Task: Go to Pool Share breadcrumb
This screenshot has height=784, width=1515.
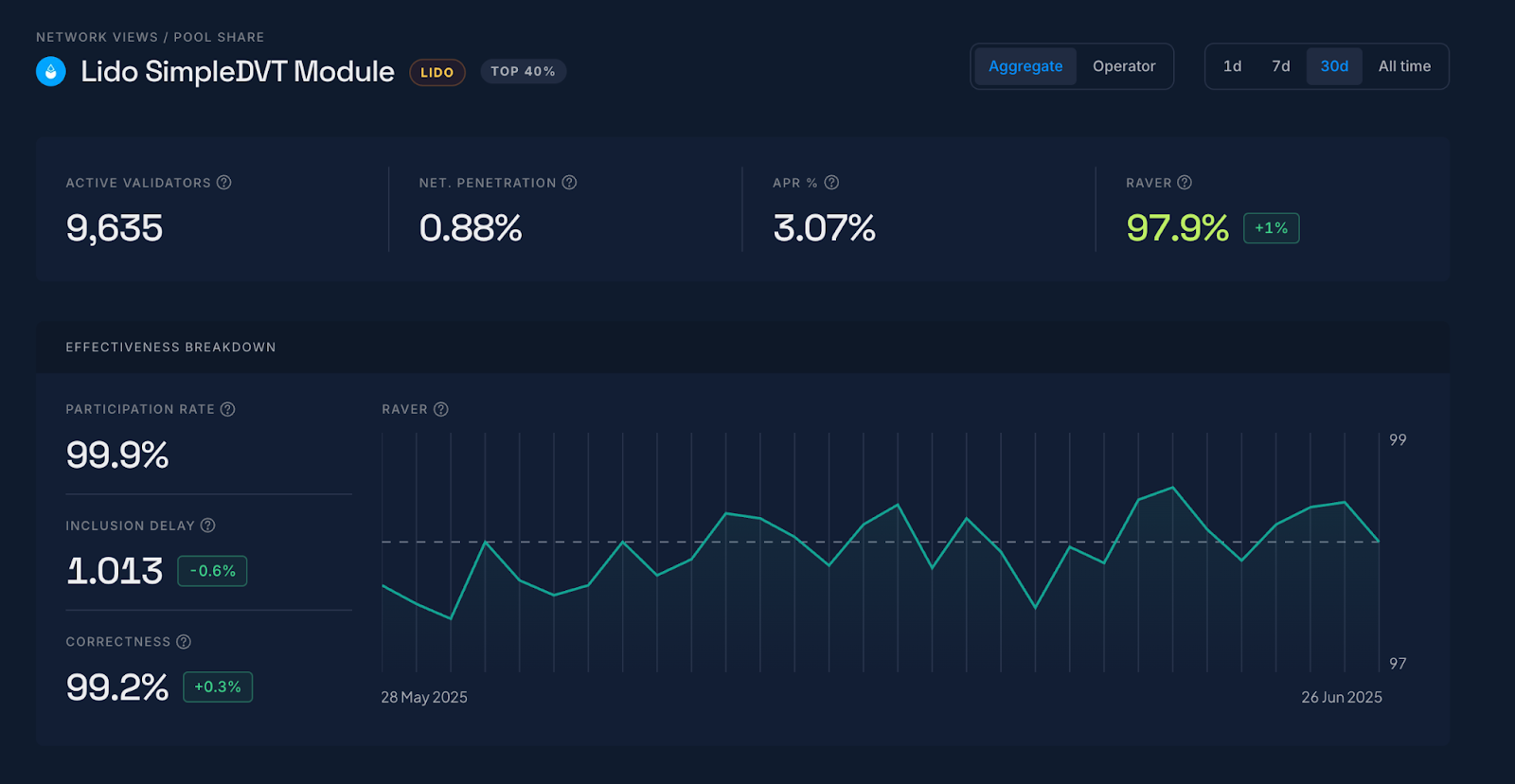Action: tap(219, 37)
